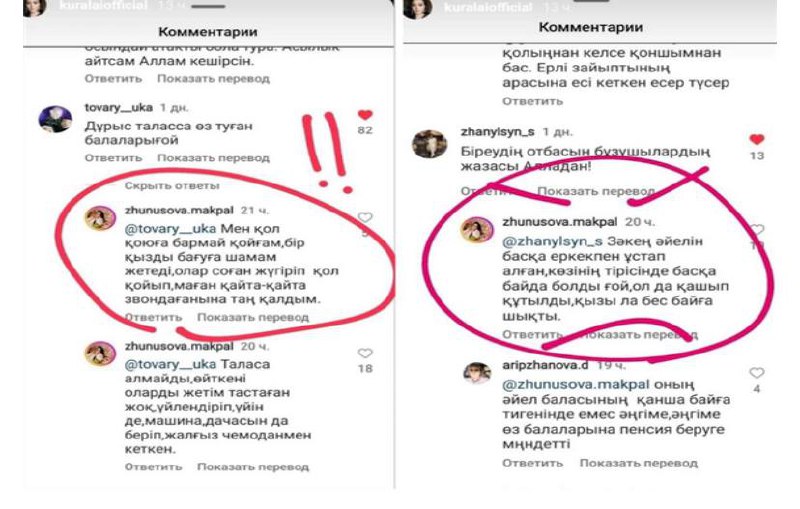This screenshot has height=509, width=800.
Task: Open zhunusova.makpal avatar in right panel
Action: [x=477, y=230]
